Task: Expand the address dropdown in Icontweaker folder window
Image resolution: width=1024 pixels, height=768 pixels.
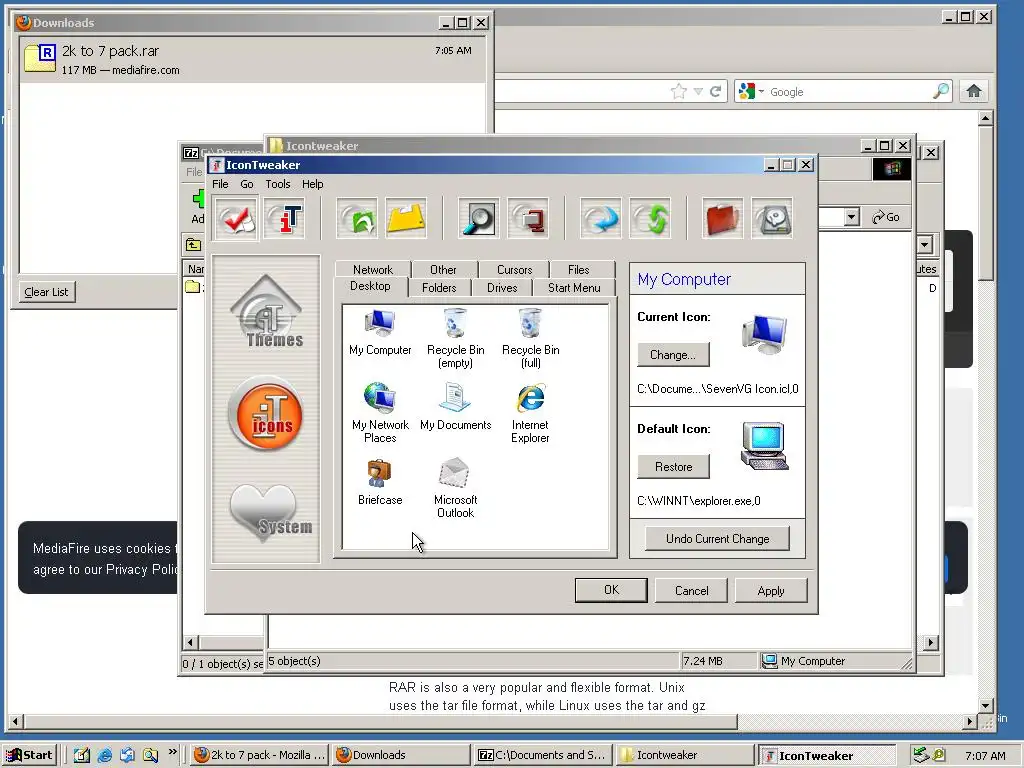Action: click(851, 217)
